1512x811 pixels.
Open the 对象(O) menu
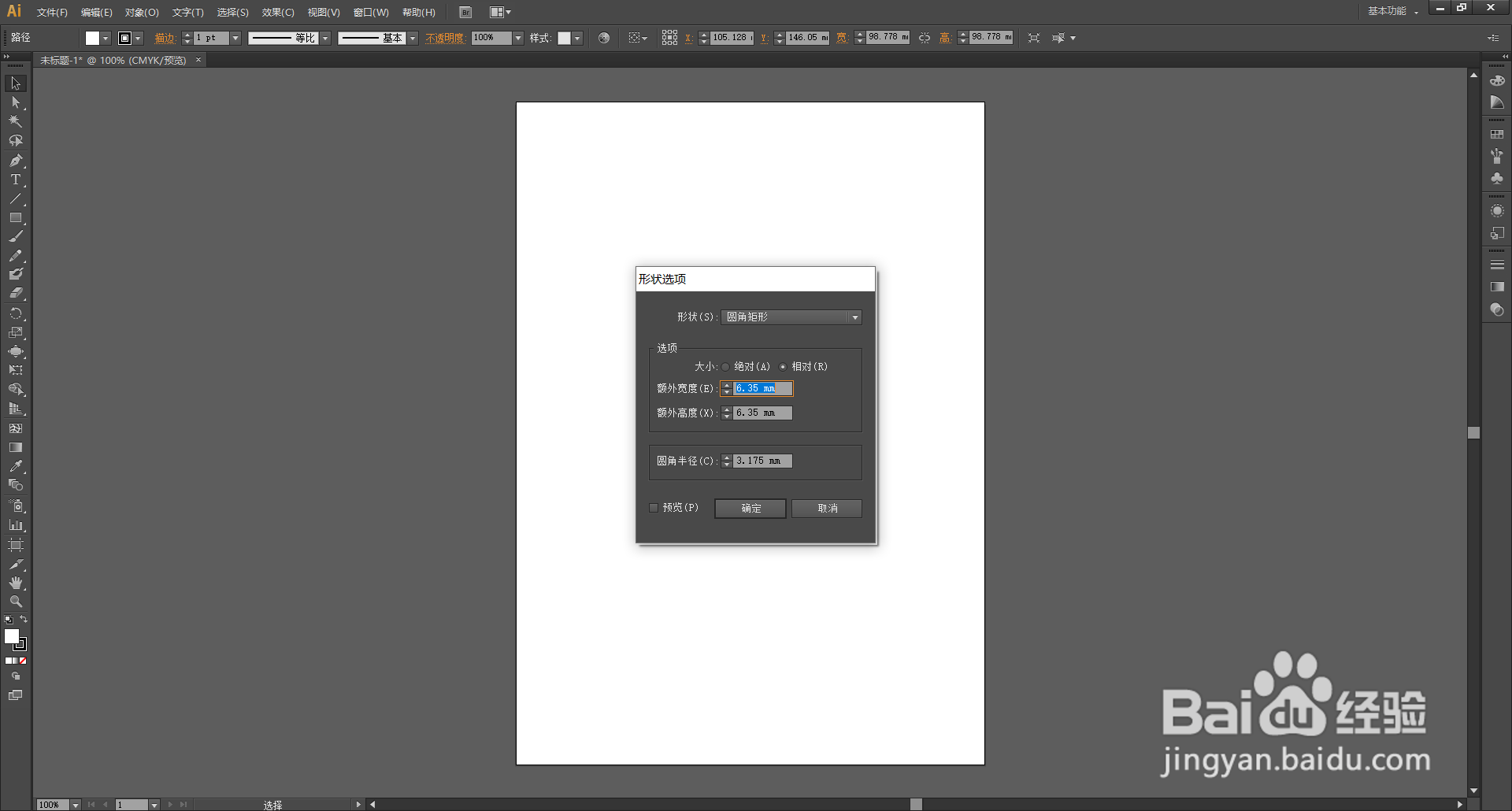pyautogui.click(x=142, y=13)
